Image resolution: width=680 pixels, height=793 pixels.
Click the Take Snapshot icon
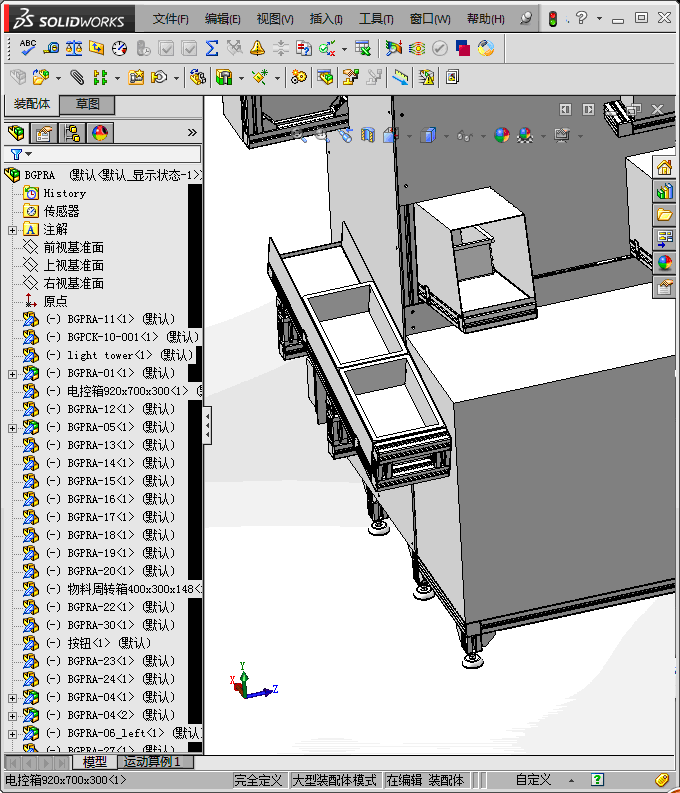pos(452,77)
